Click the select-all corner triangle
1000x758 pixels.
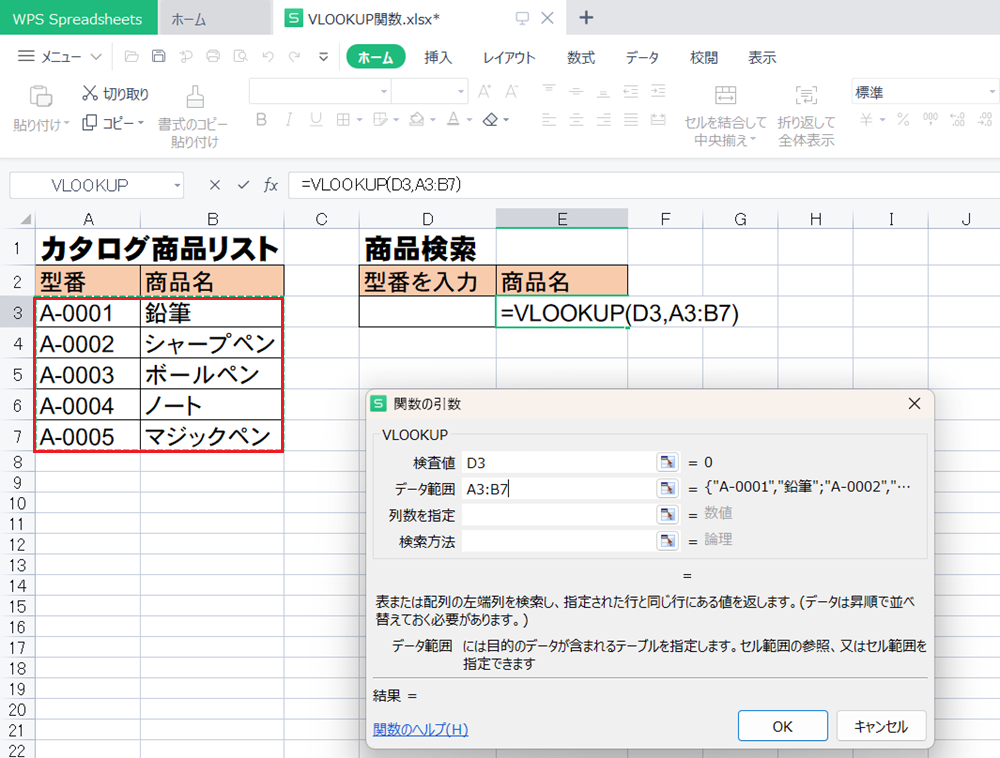pos(25,219)
